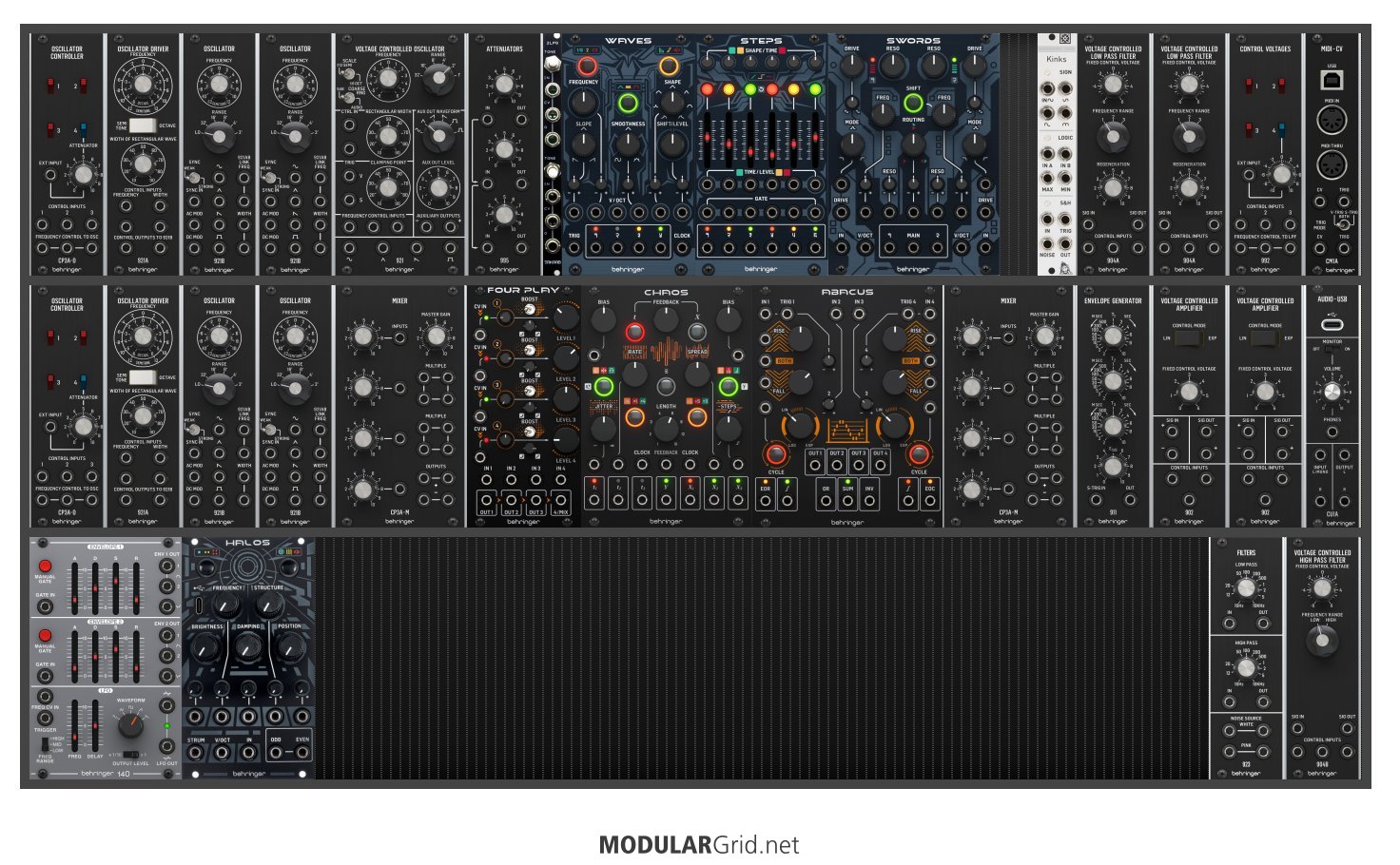1400x865 pixels.
Task: Push the green Shift button on Swords
Action: tap(913, 103)
